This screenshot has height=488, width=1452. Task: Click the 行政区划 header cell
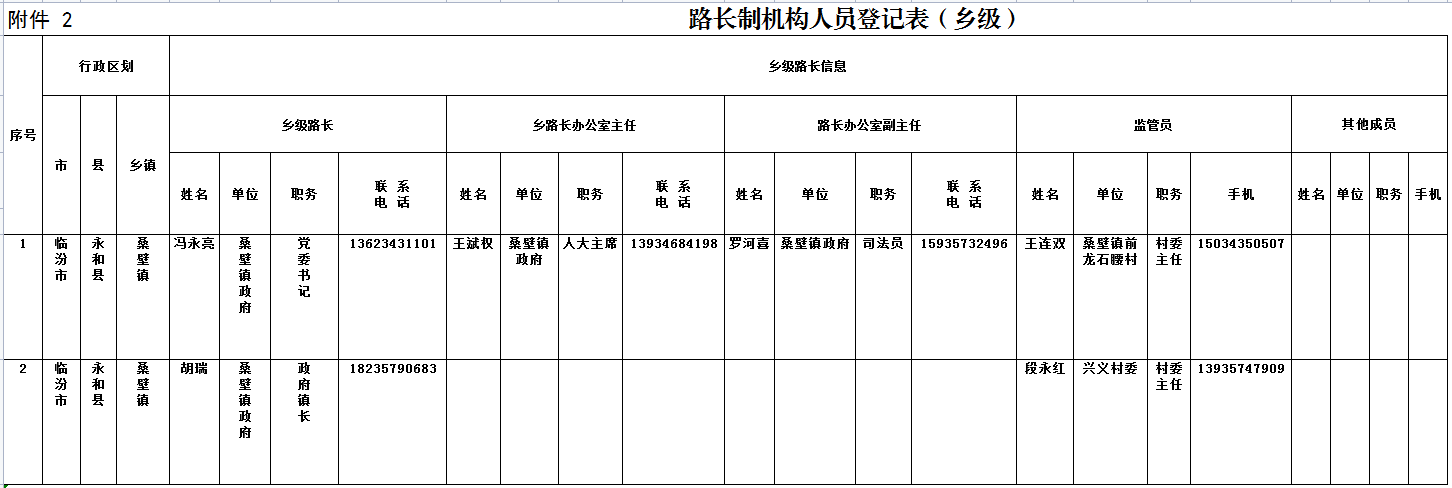tap(106, 66)
